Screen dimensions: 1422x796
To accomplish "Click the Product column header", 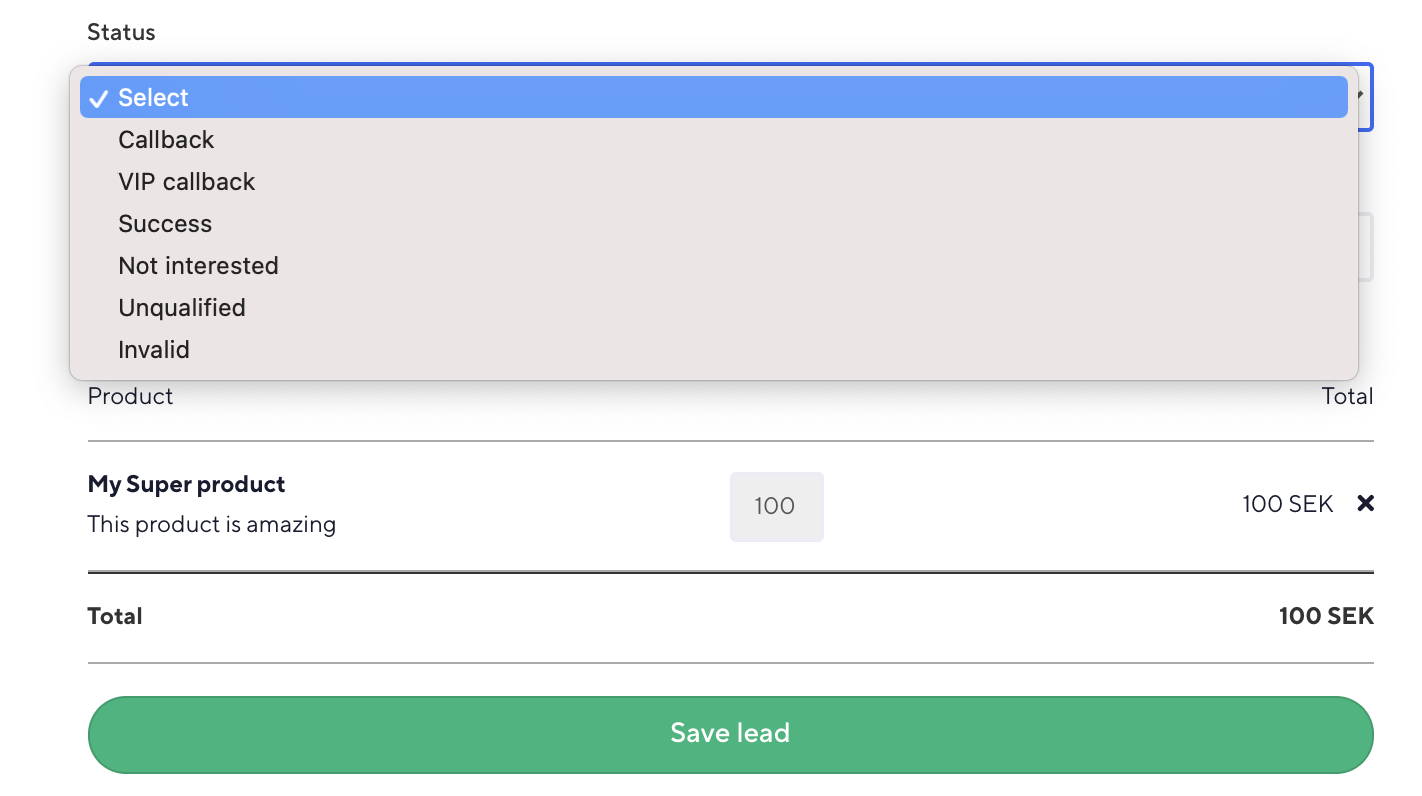I will (x=130, y=396).
